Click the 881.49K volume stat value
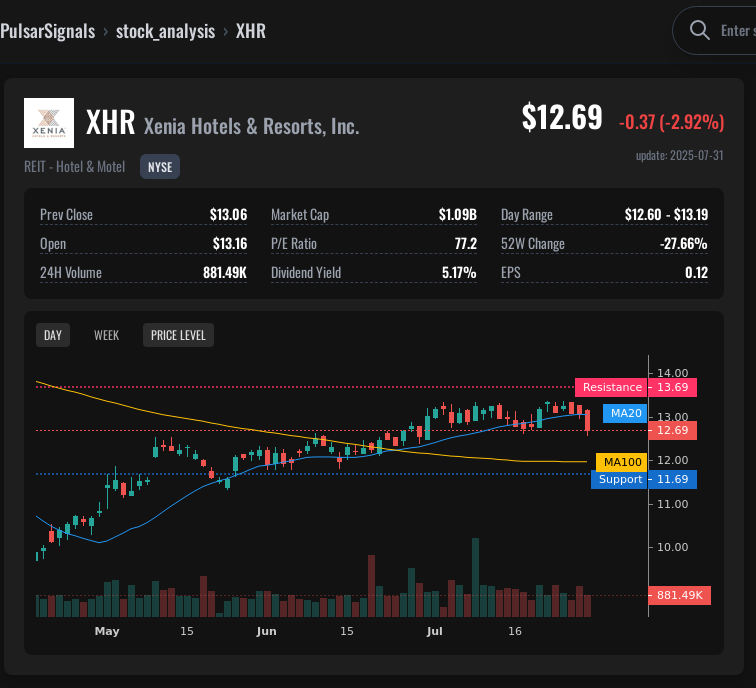 pos(225,272)
